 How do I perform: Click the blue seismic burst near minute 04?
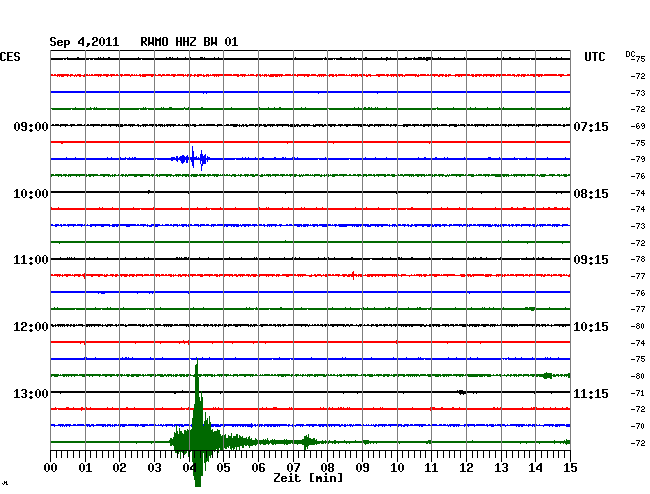pyautogui.click(x=191, y=158)
